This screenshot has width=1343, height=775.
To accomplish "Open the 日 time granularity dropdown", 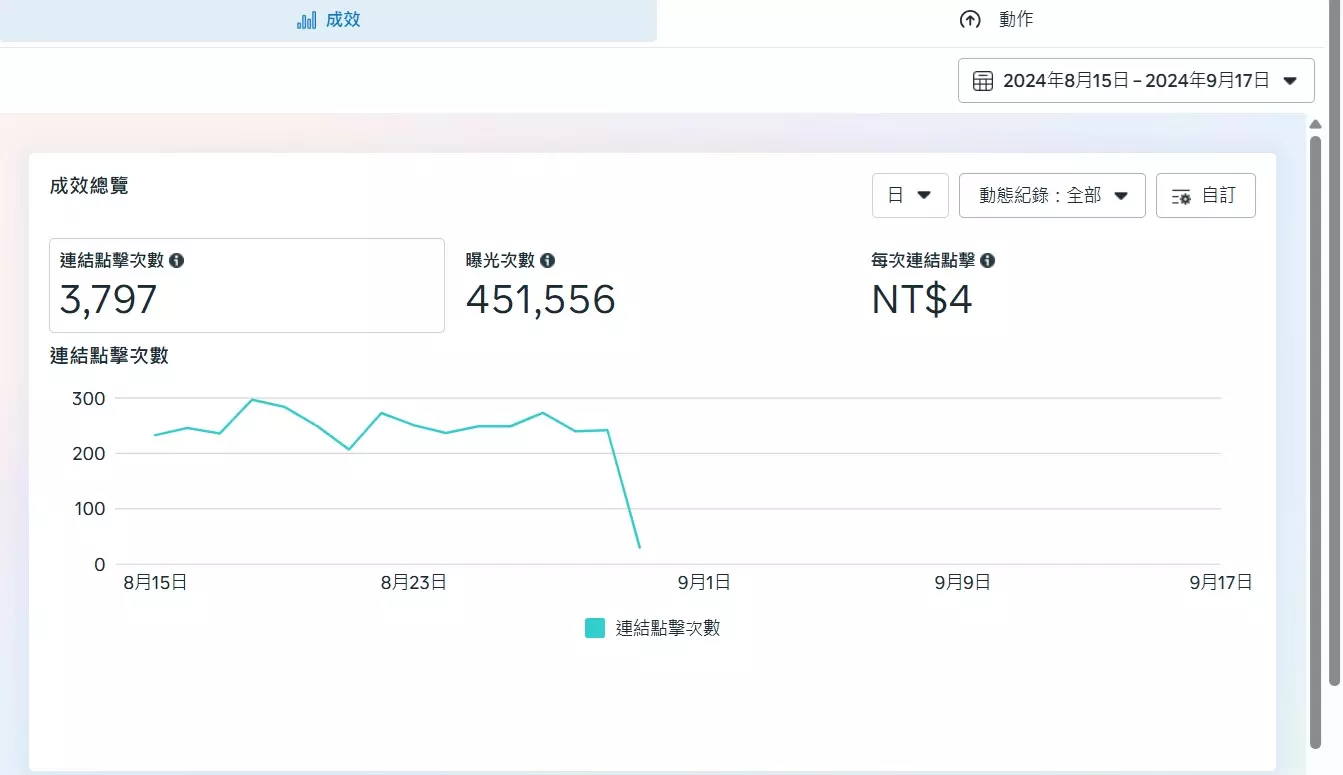I will tap(909, 196).
